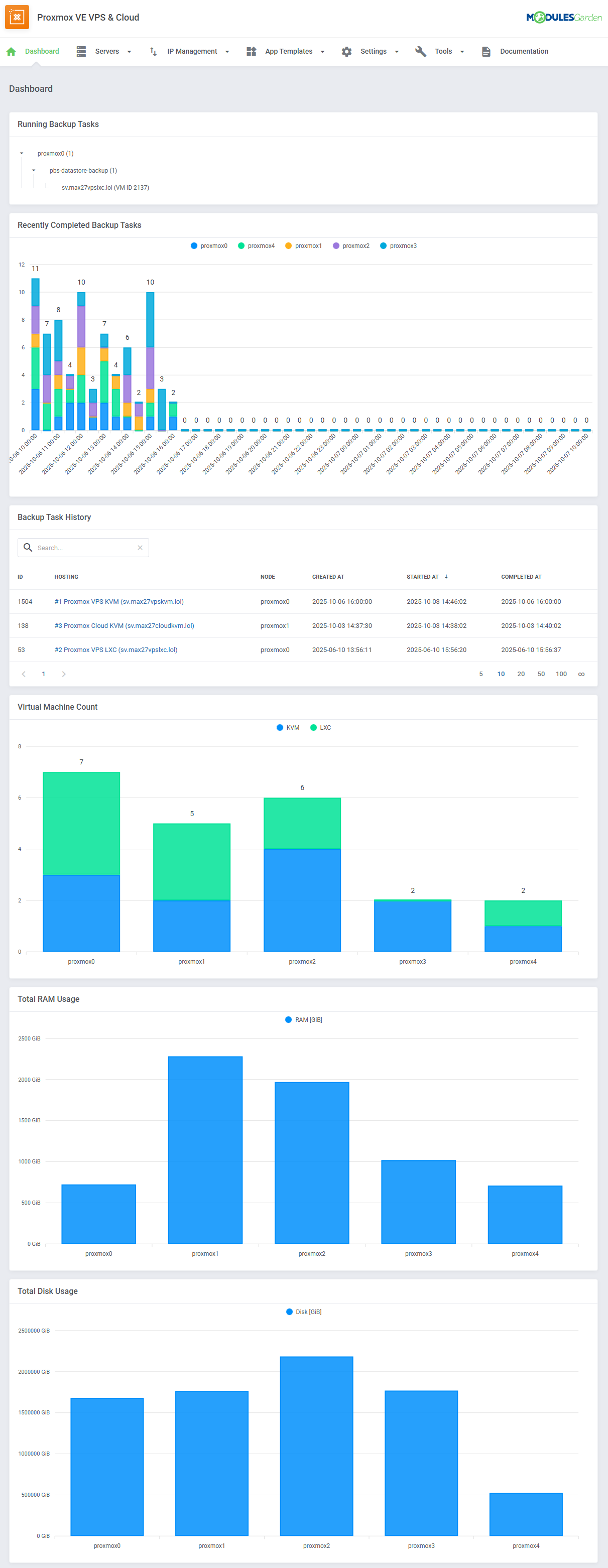Click the IP Management arrows icon
Image resolution: width=608 pixels, height=1568 pixels.
pos(153,52)
